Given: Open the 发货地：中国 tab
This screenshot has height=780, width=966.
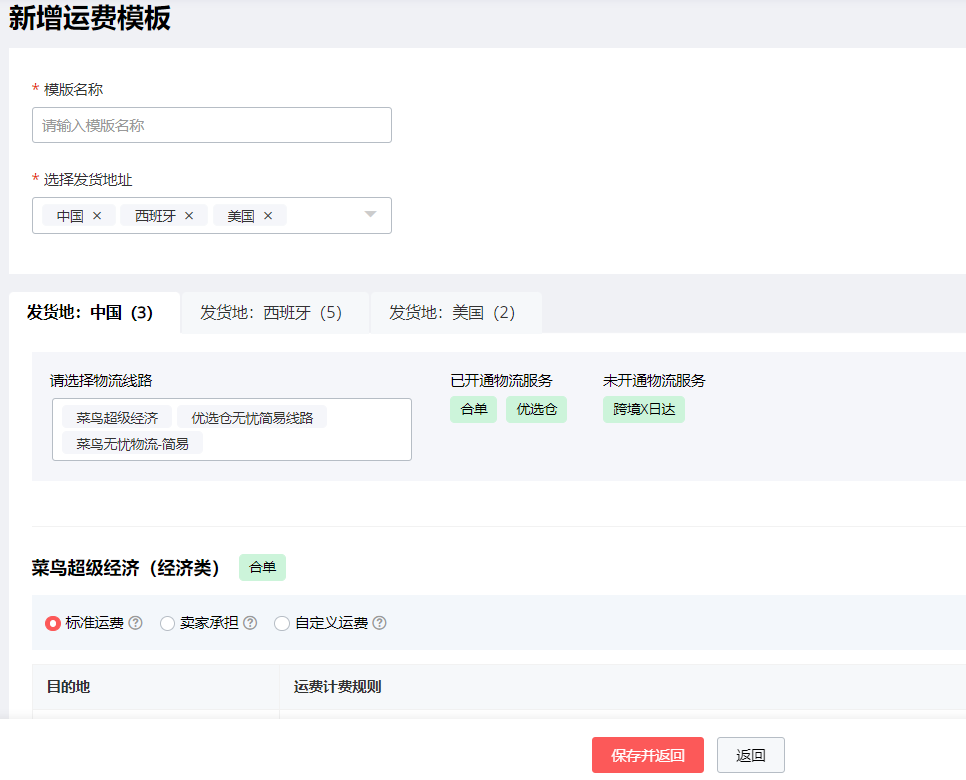Looking at the screenshot, I should (90, 313).
